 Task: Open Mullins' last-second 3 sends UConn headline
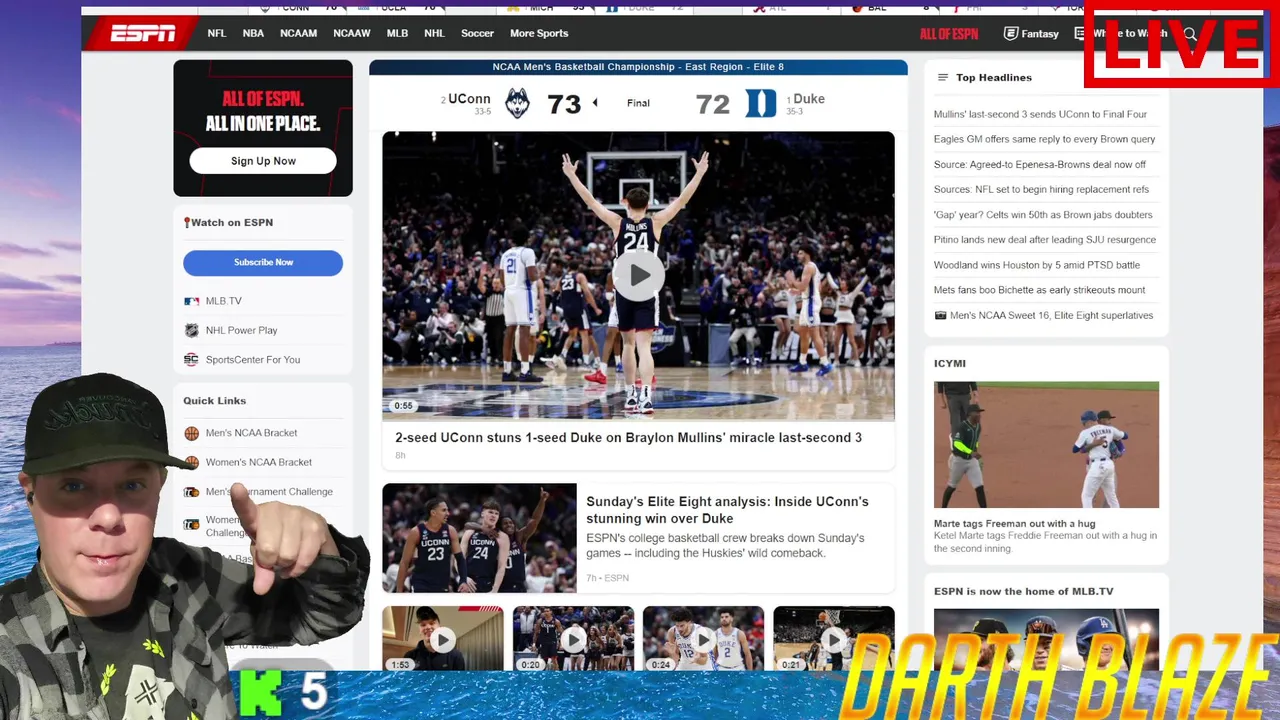[1040, 114]
